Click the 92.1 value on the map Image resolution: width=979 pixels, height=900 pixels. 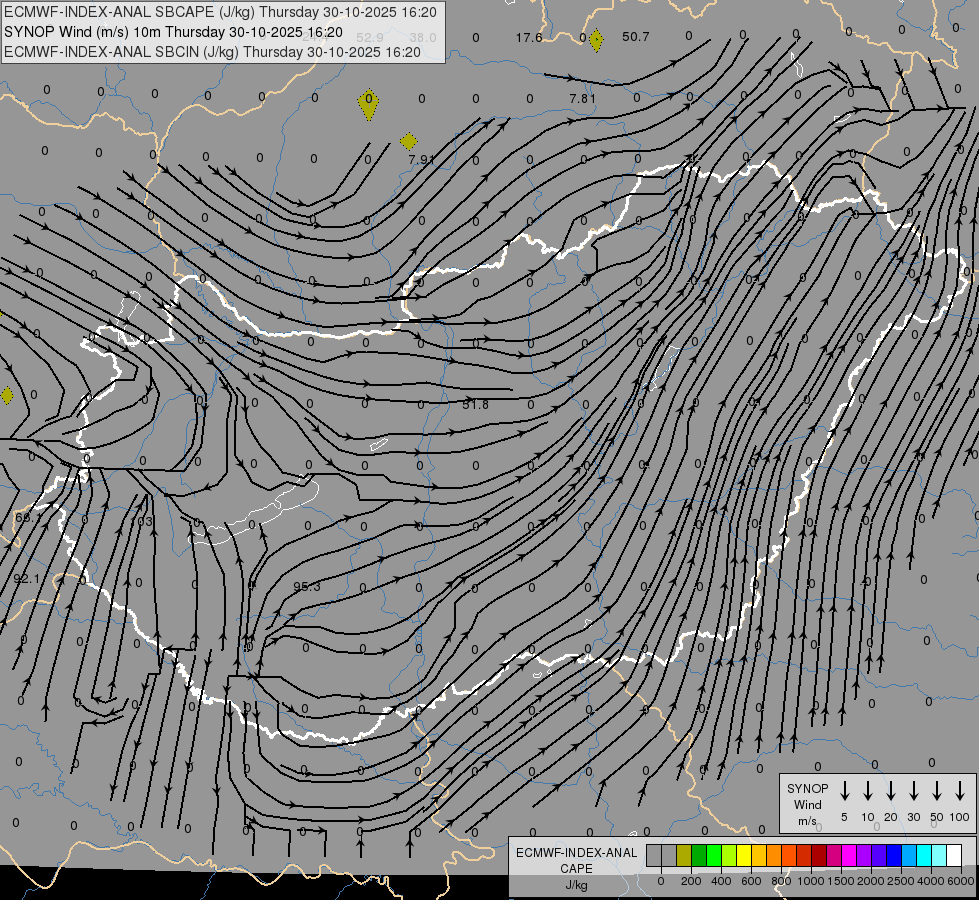tap(26, 579)
